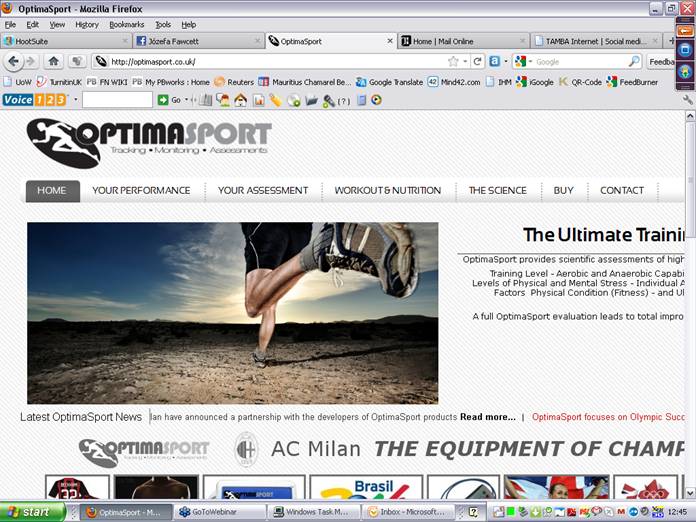Go back with the browser Back arrow
Screen dimensions: 696x522
[13, 62]
